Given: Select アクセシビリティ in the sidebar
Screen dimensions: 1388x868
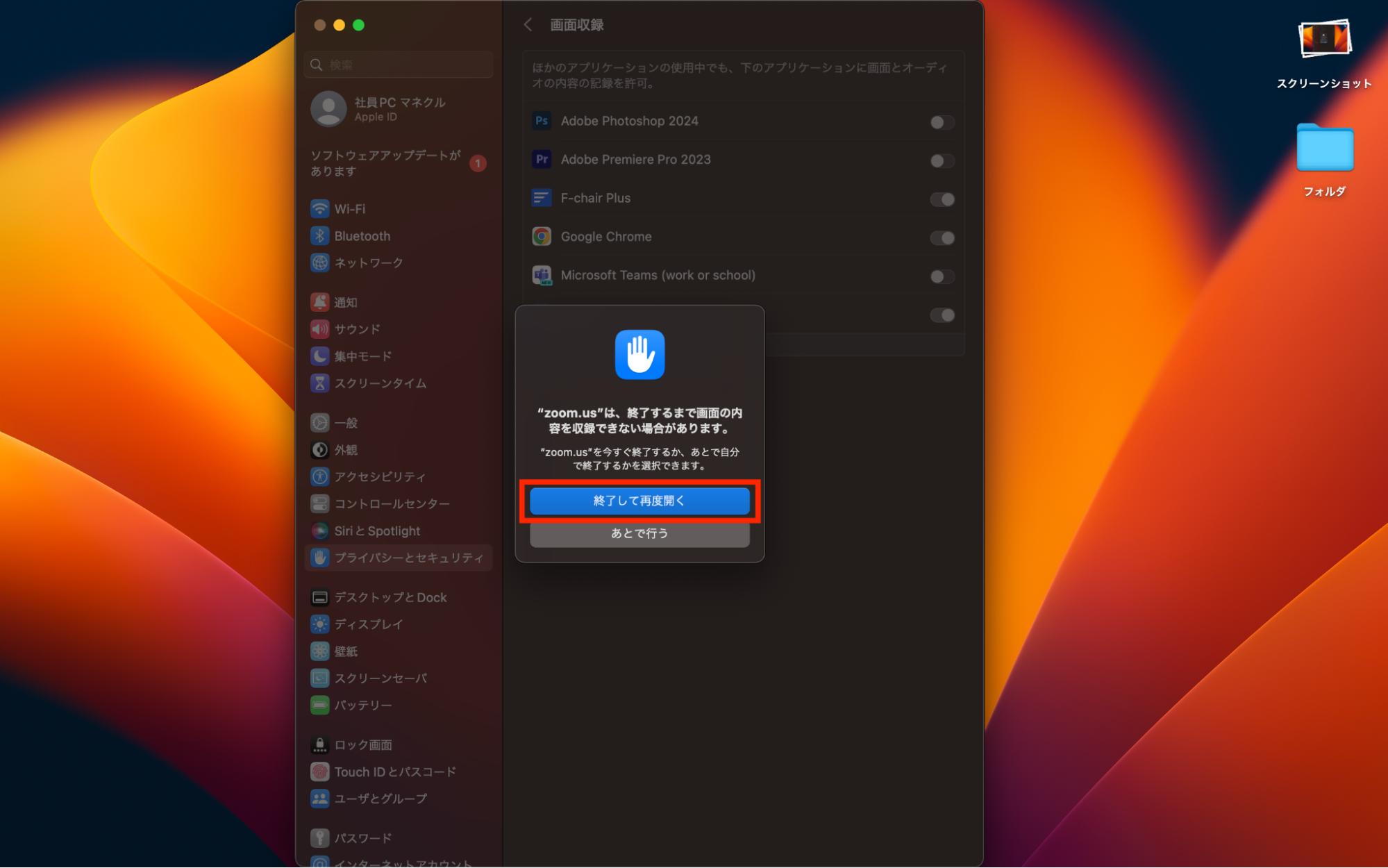Looking at the screenshot, I should coord(378,476).
